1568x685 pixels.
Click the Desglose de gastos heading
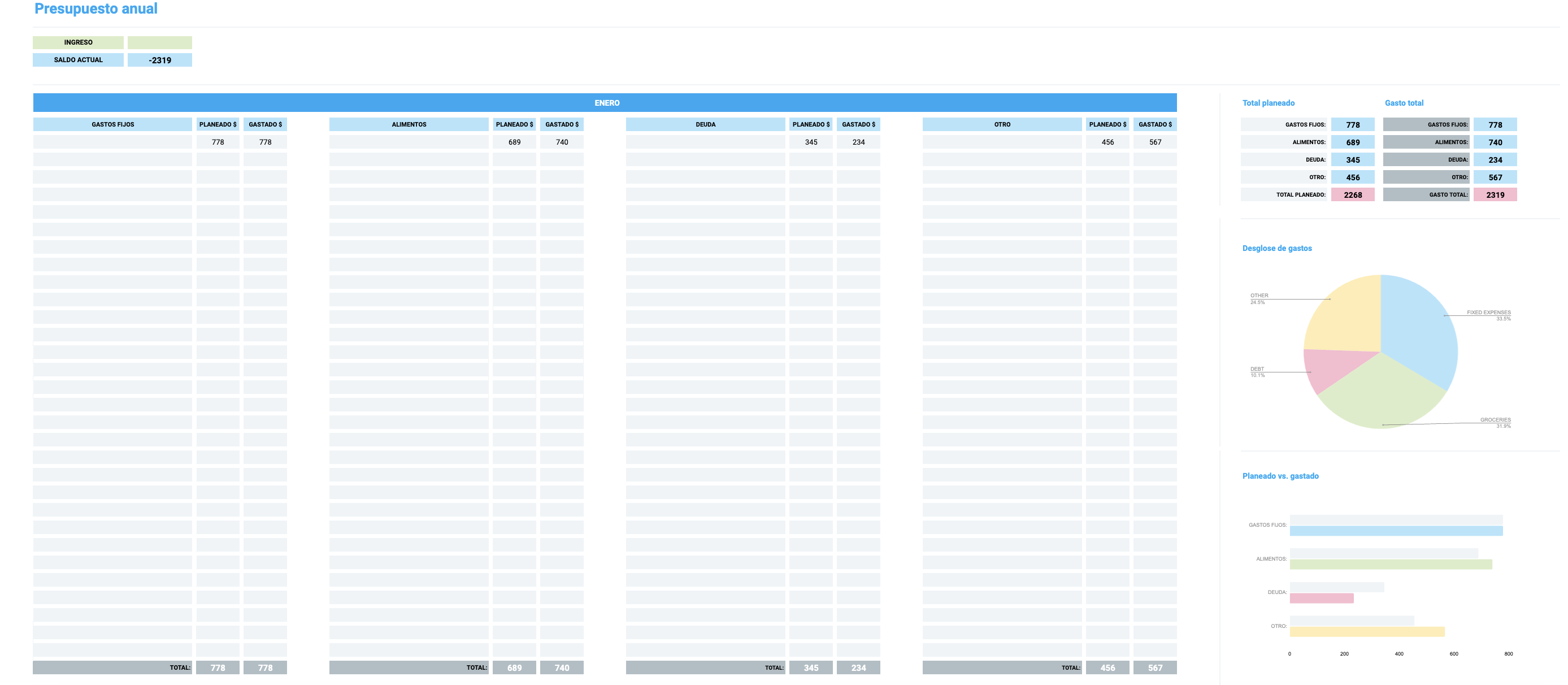click(1277, 249)
